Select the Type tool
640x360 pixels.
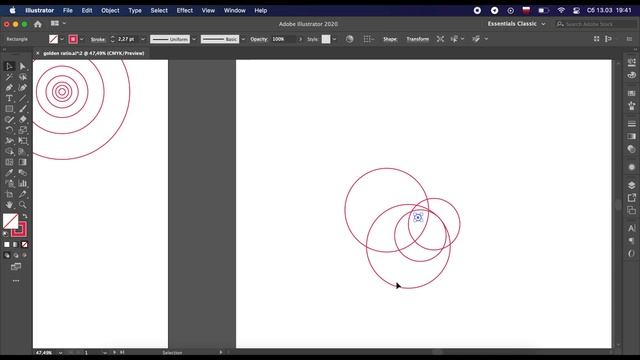tap(9, 98)
